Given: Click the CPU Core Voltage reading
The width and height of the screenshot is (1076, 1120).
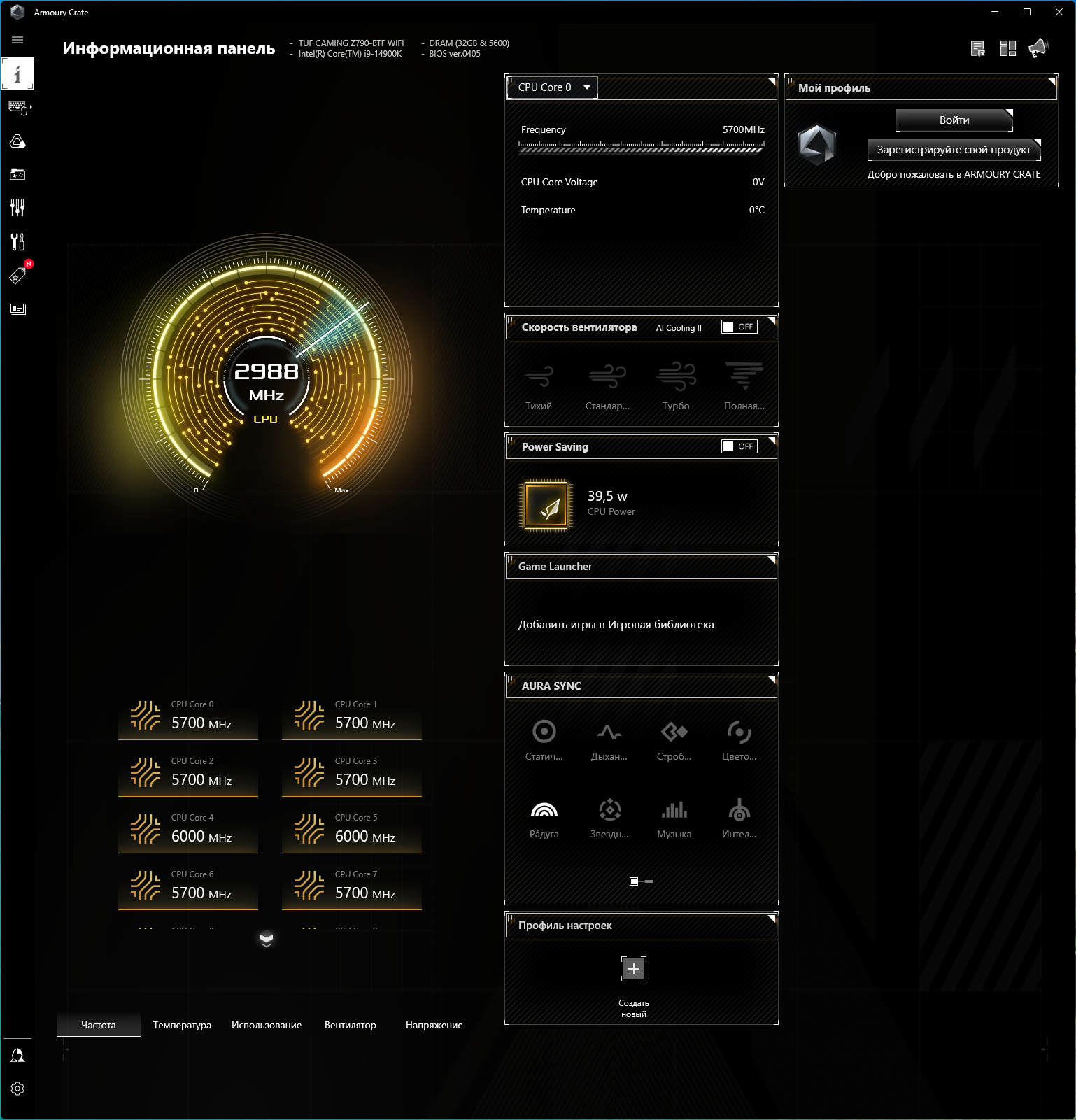Looking at the screenshot, I should (642, 182).
